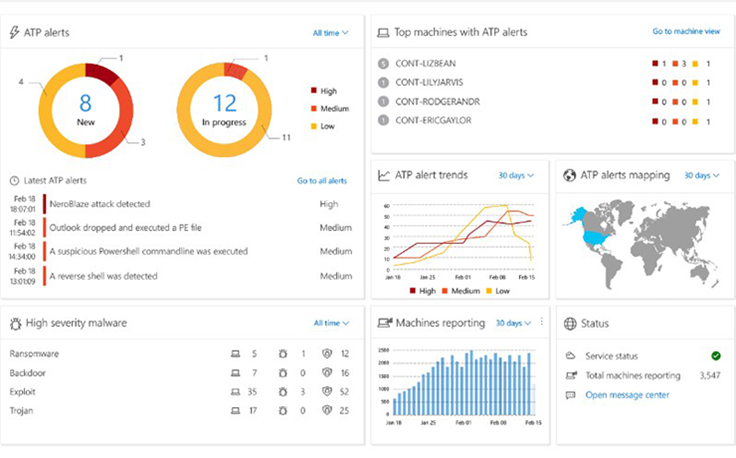Image resolution: width=736 pixels, height=458 pixels.
Task: Click the Service status cloud icon
Action: point(570,356)
